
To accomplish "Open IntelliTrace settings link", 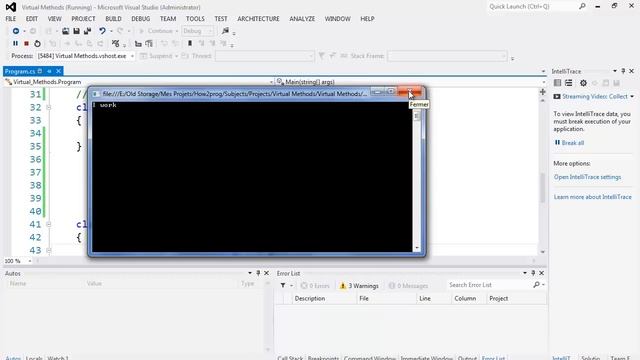I will (x=587, y=177).
